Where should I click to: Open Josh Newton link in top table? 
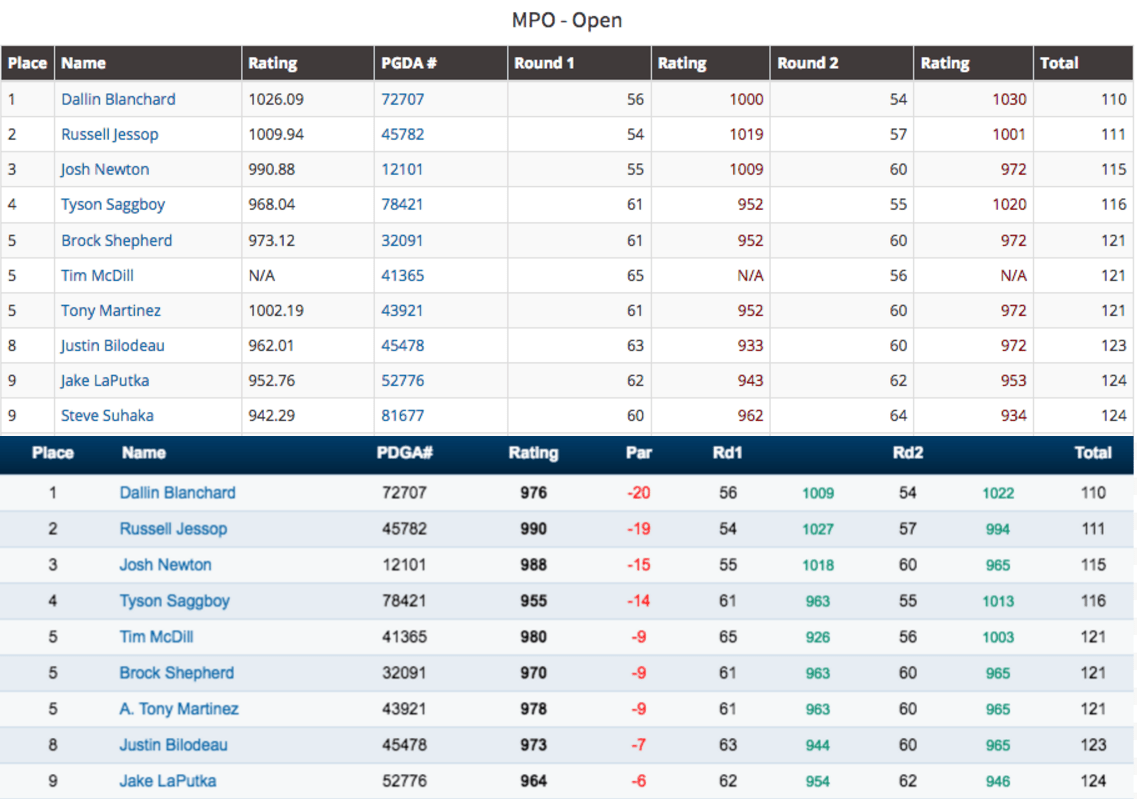[x=105, y=169]
